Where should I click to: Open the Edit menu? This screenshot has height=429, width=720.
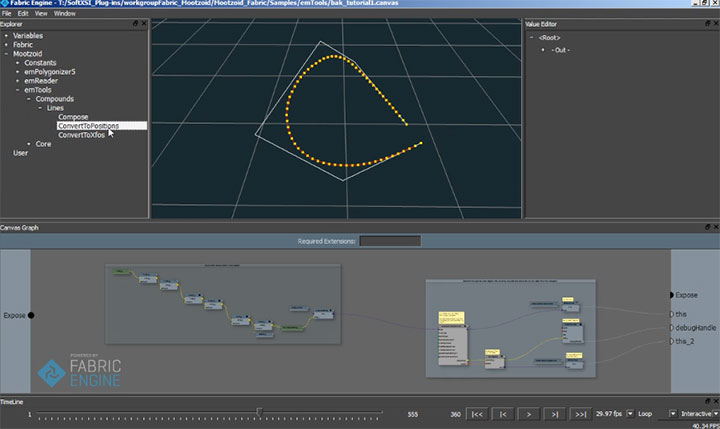[x=23, y=13]
